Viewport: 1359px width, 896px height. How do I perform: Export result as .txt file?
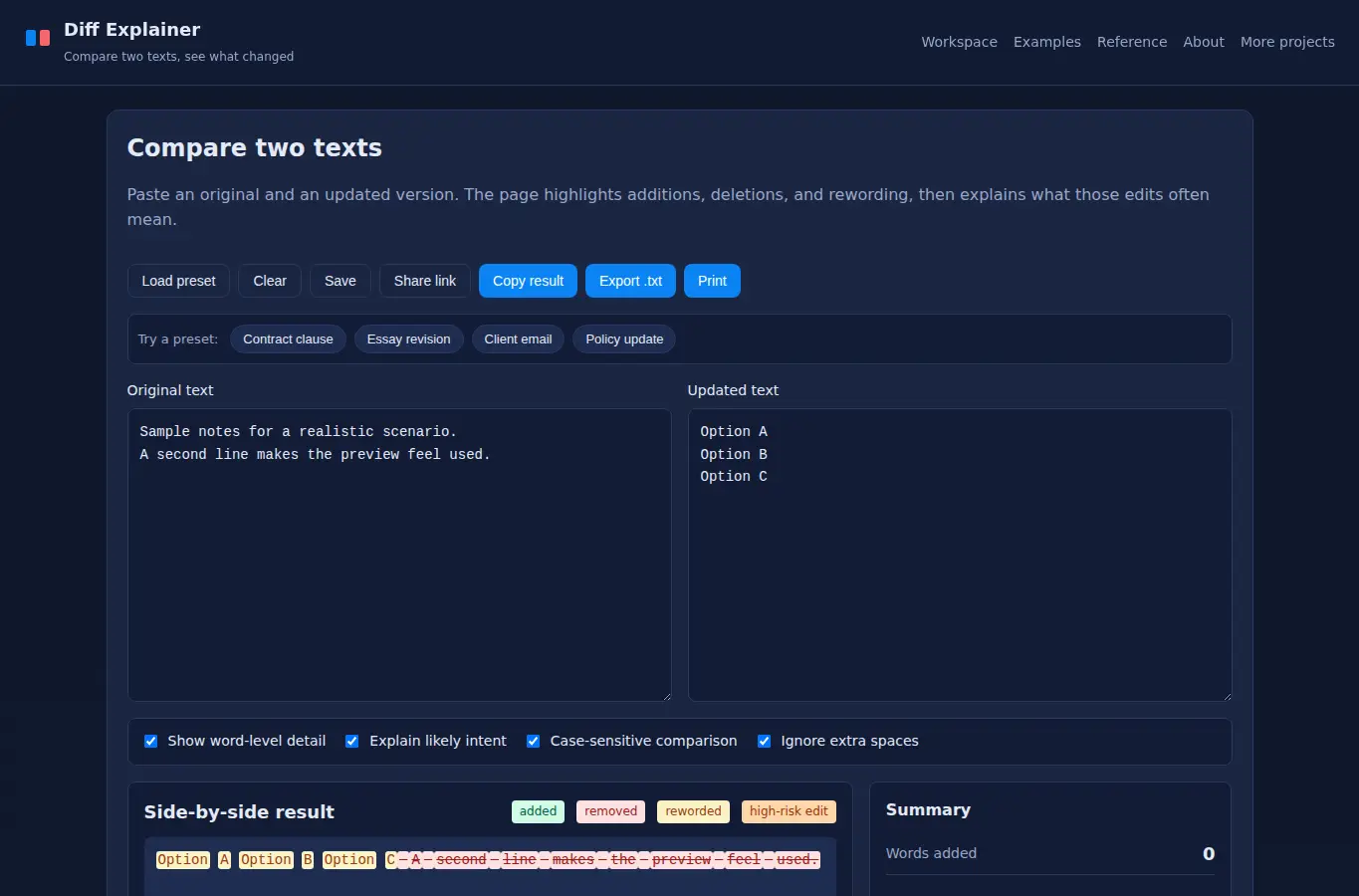(x=630, y=281)
